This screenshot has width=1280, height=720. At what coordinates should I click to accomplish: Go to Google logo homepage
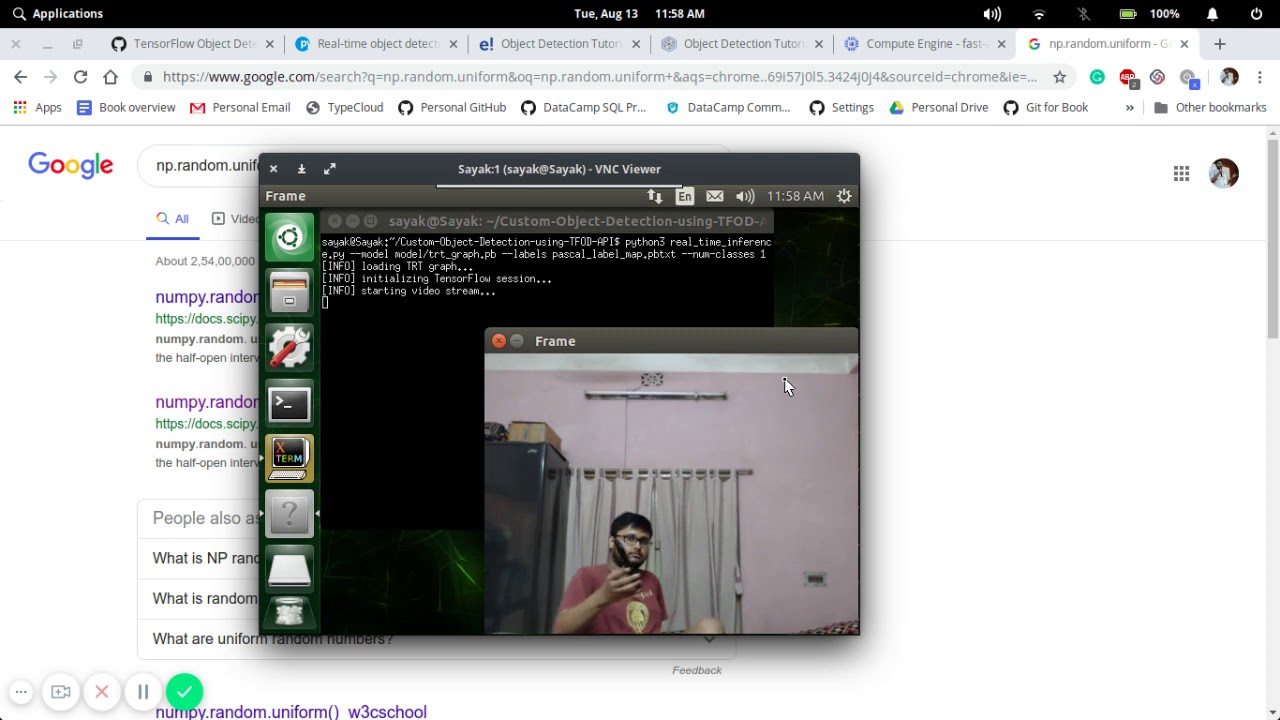point(71,165)
